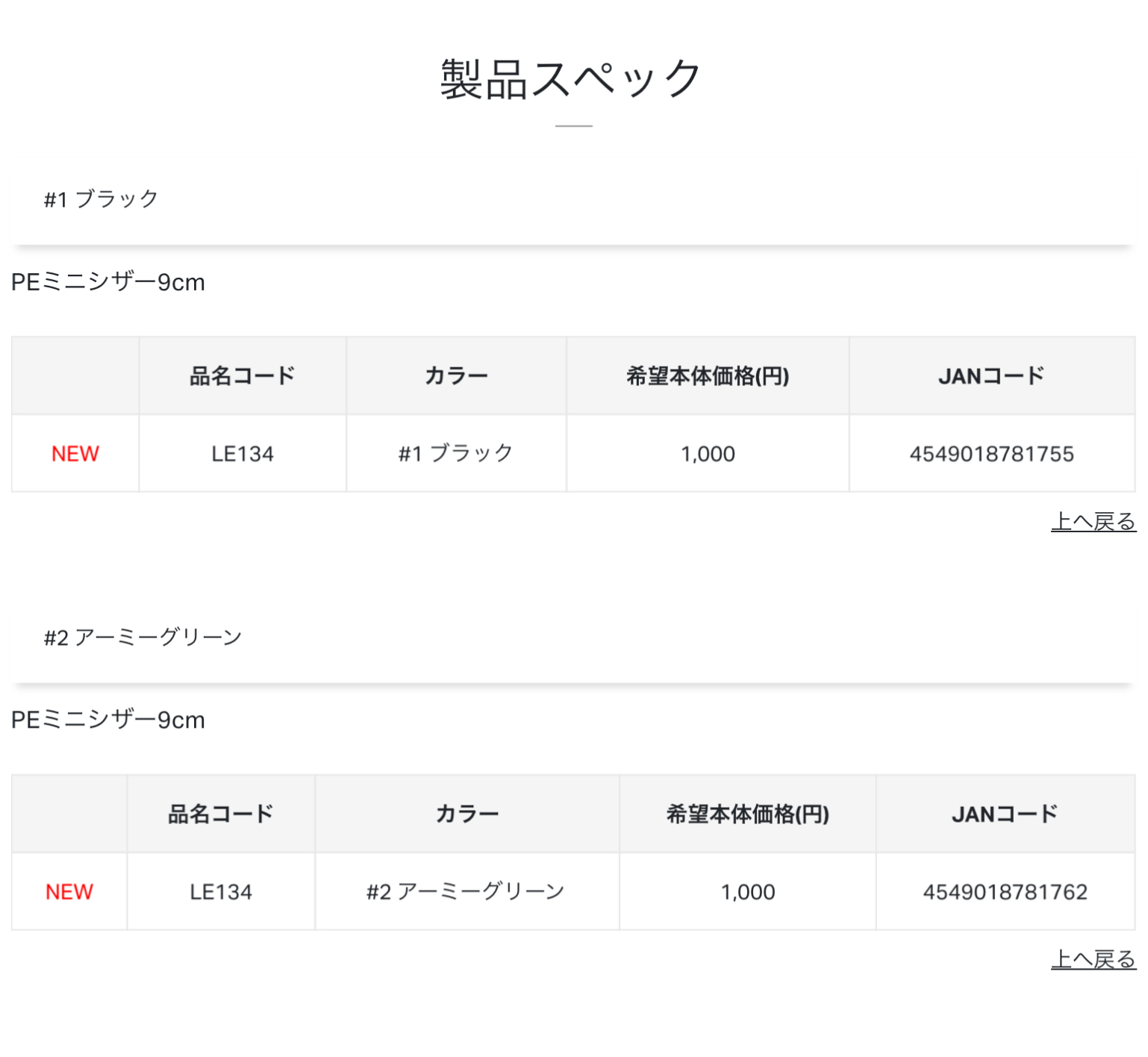Click the 上へ戻る link below the Army Green table
Image resolution: width=1148 pixels, height=1057 pixels.
coord(1093,959)
